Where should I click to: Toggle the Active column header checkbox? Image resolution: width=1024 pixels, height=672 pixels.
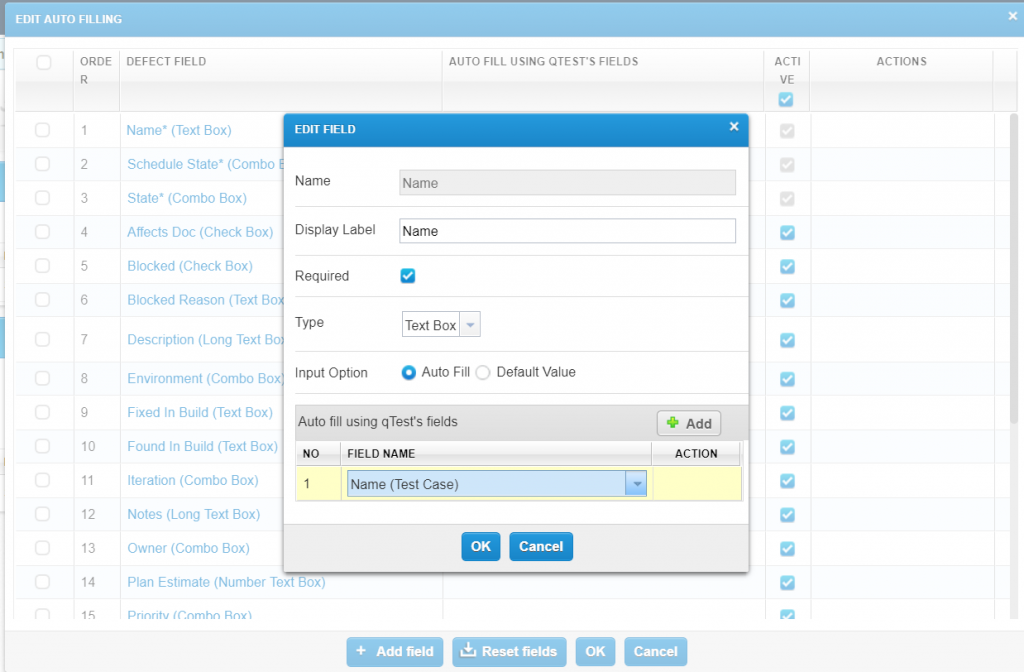click(786, 99)
